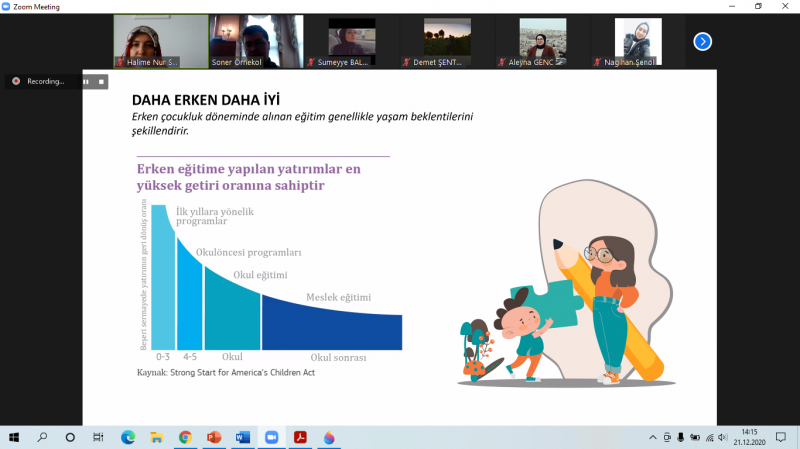Open Windows search from taskbar
This screenshot has width=800, height=449.
coord(42,437)
